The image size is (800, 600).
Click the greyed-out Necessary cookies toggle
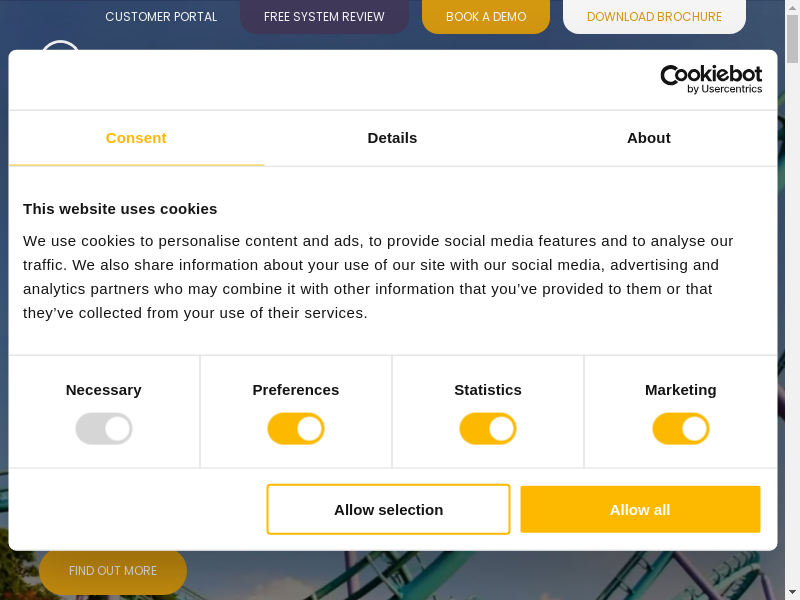[104, 429]
